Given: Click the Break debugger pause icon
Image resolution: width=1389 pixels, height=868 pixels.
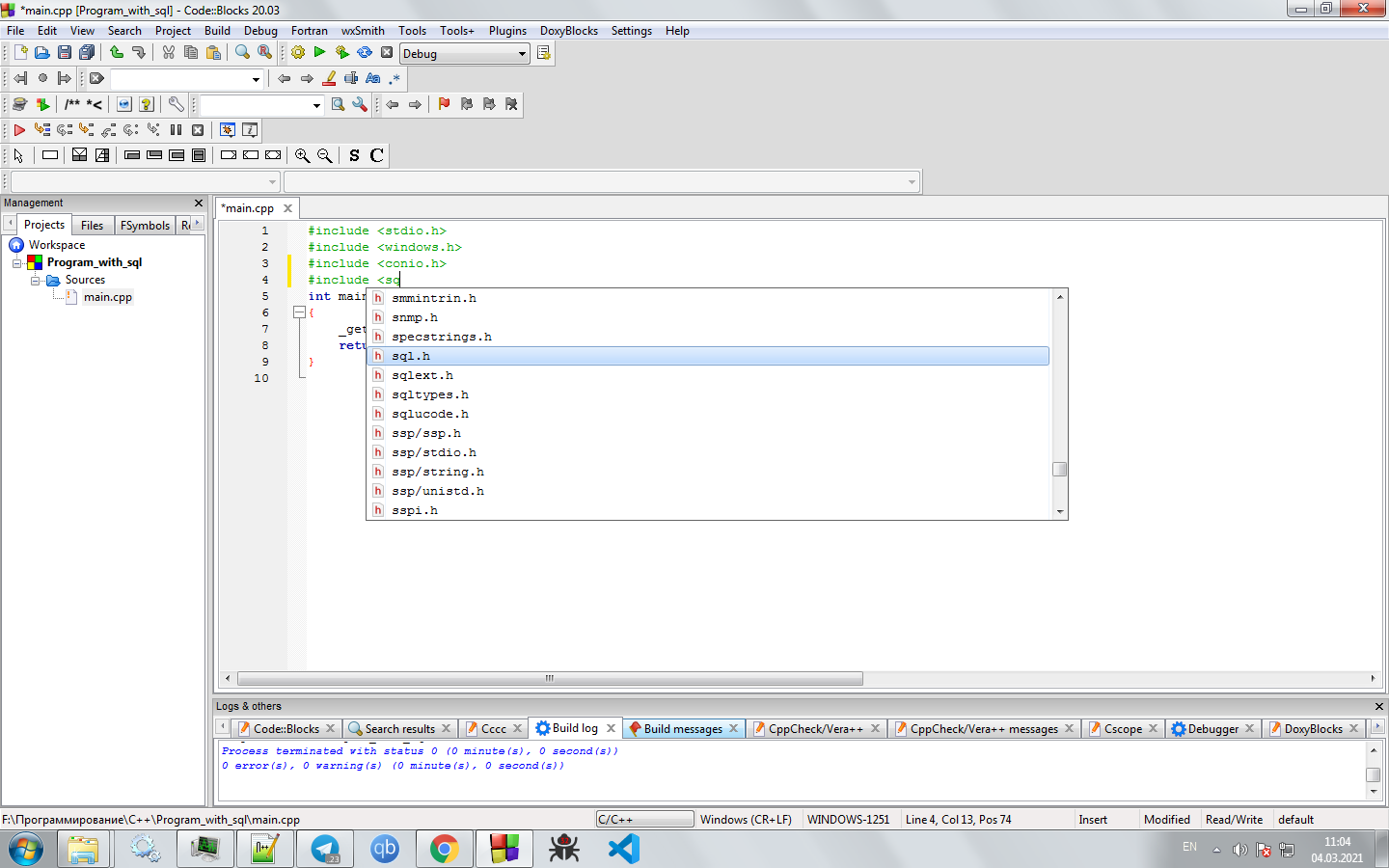Looking at the screenshot, I should coord(176,129).
